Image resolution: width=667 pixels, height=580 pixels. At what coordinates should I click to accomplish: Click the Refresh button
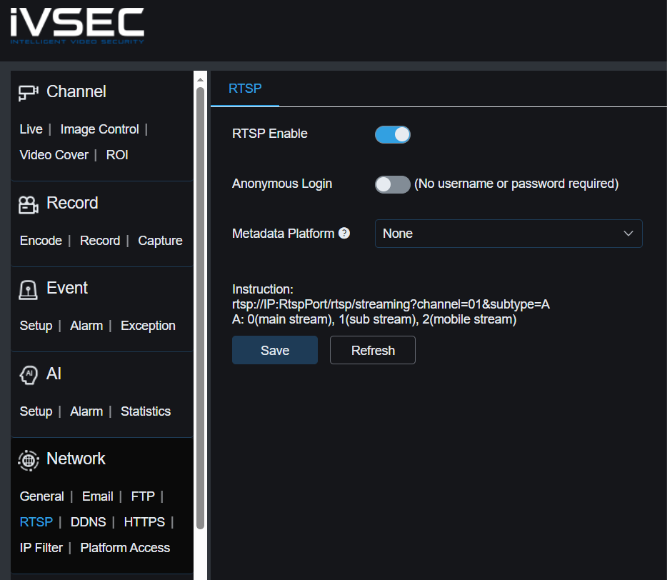[373, 350]
